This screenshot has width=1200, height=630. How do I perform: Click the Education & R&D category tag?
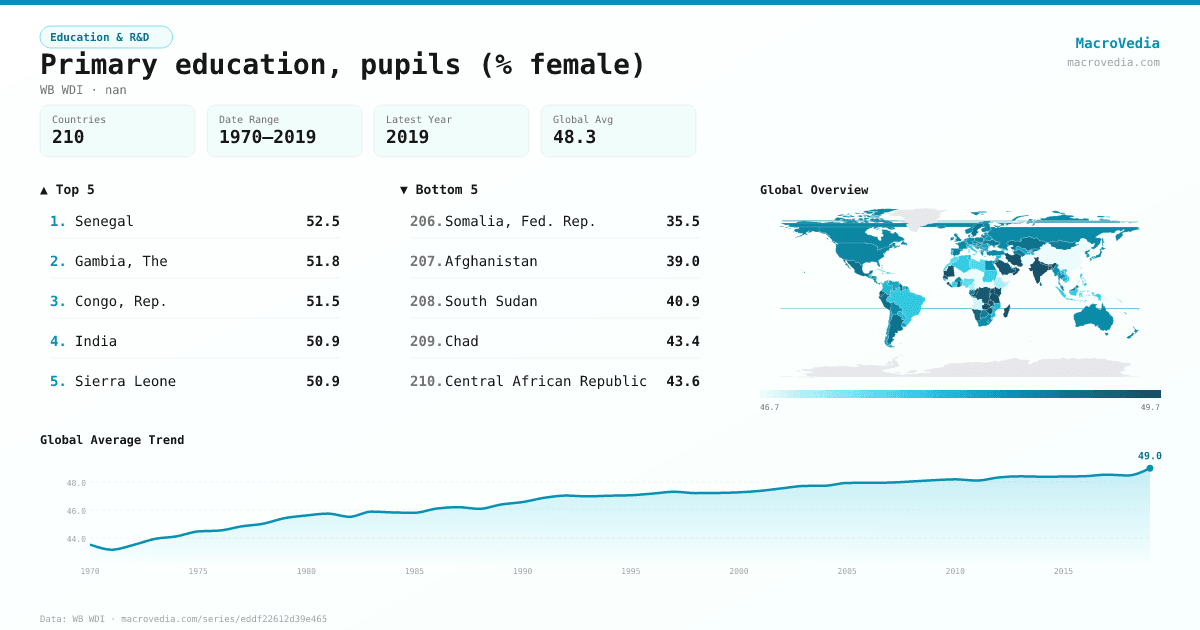pyautogui.click(x=106, y=37)
